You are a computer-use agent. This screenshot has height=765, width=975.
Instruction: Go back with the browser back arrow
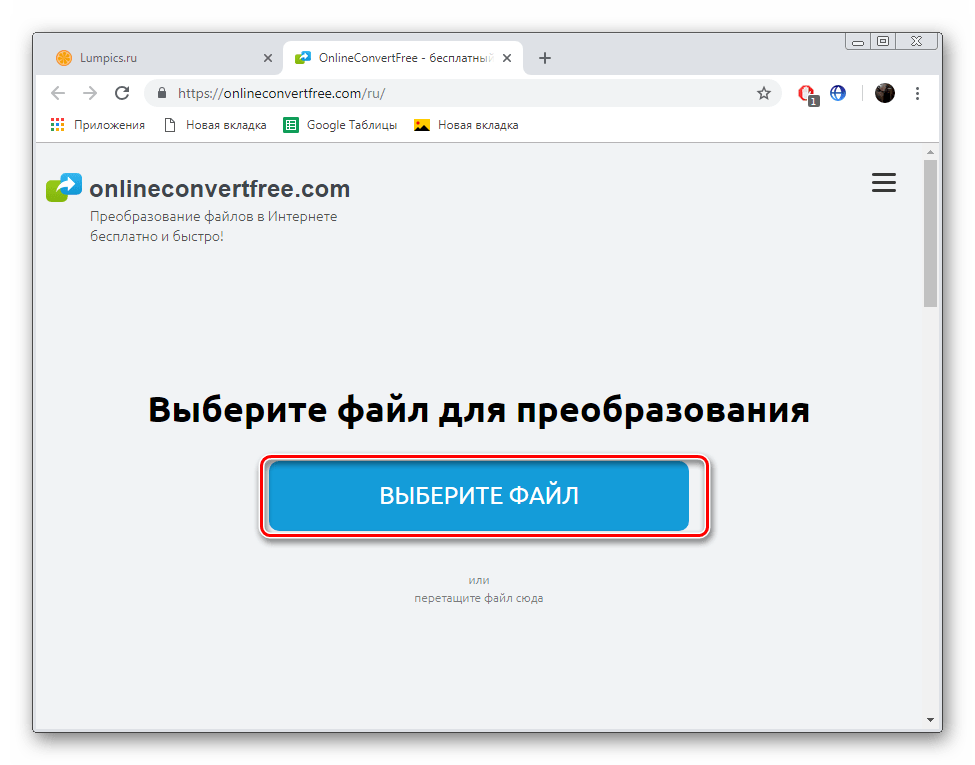[x=58, y=93]
